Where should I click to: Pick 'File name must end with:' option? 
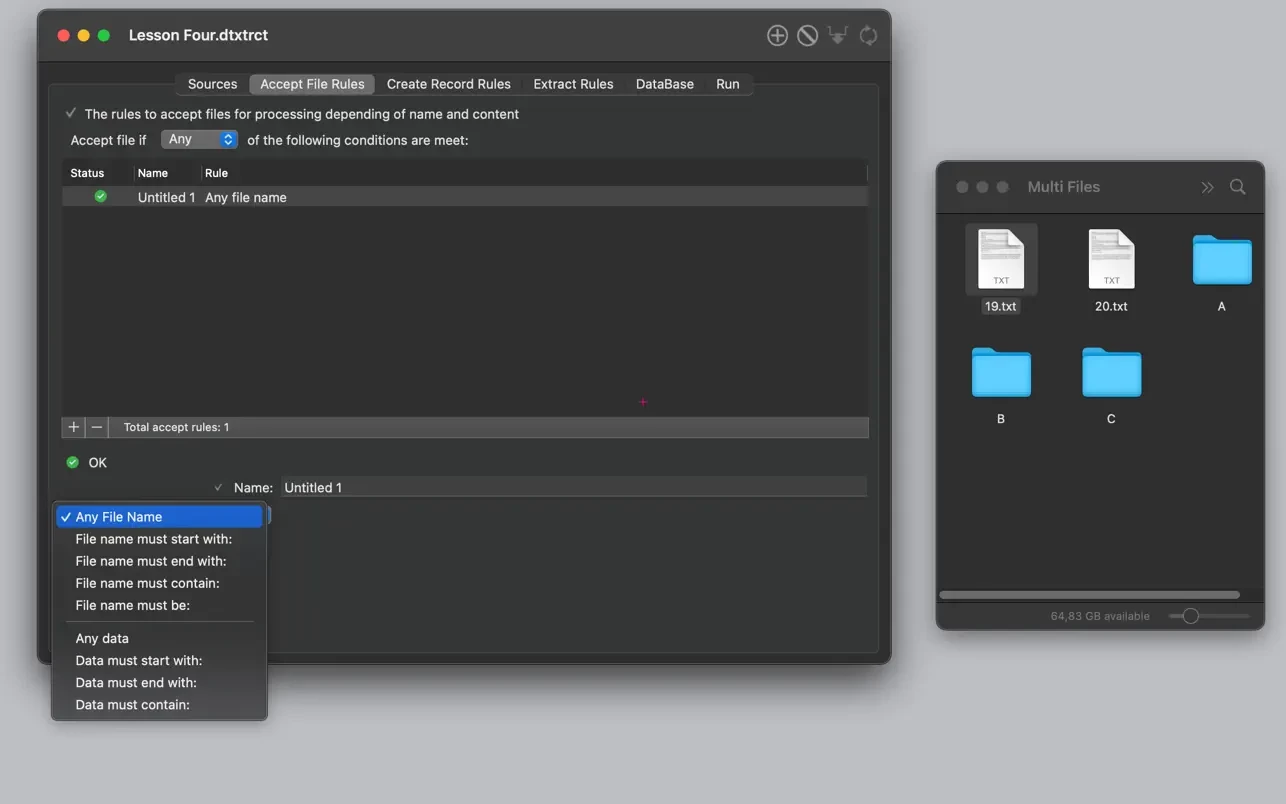click(x=151, y=561)
